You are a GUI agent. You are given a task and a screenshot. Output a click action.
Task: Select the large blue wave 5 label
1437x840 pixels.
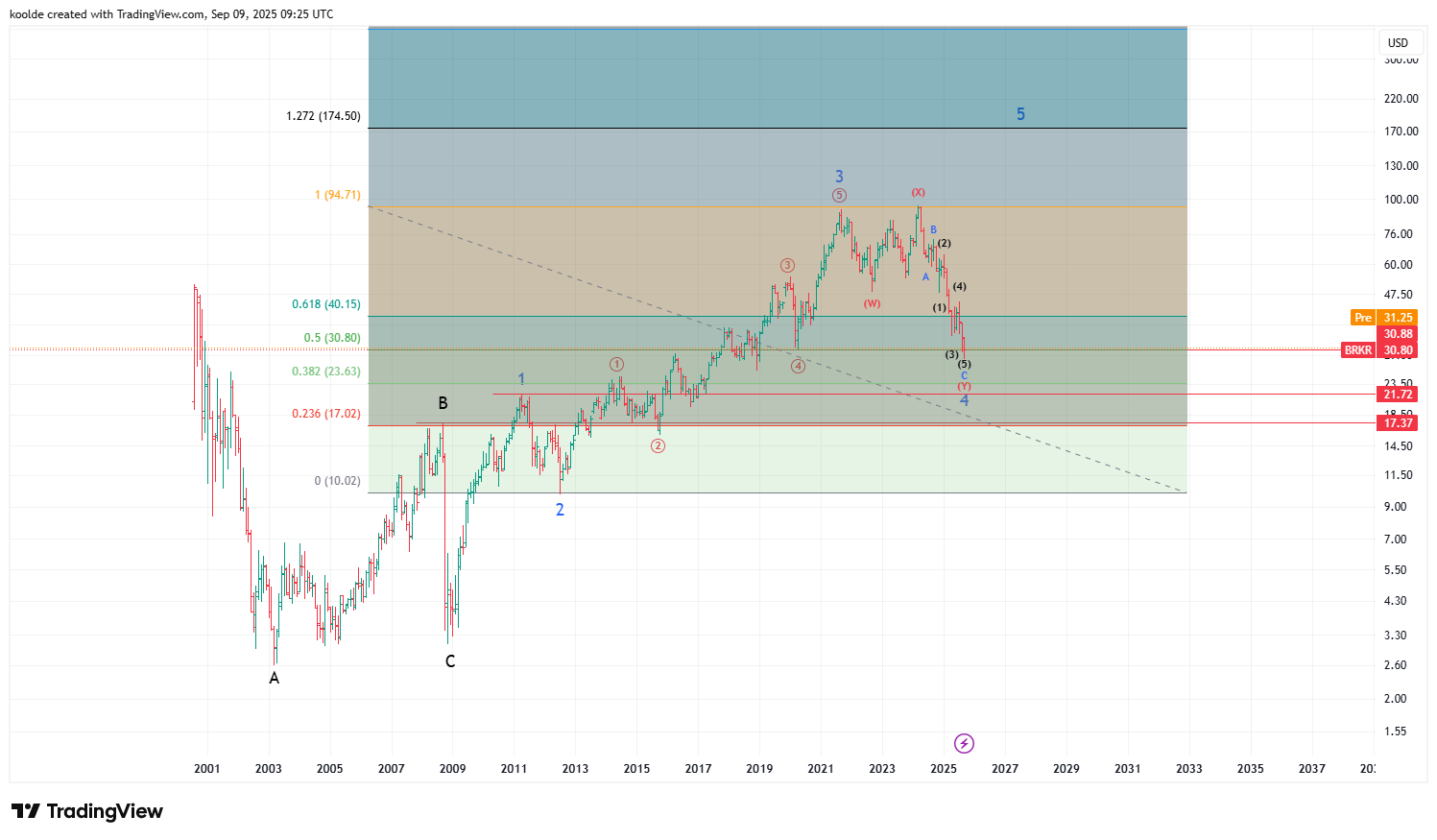[1020, 114]
